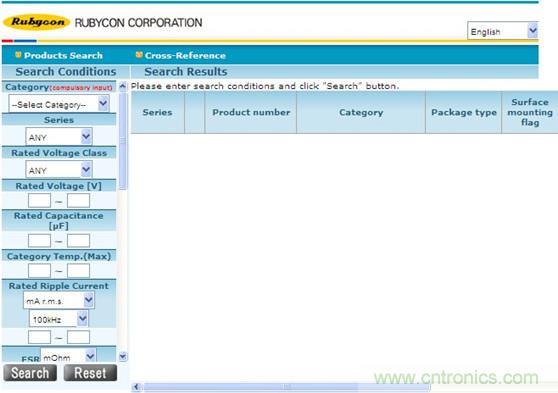Image resolution: width=558 pixels, height=393 pixels.
Task: Open the 100kHz frequency dropdown
Action: click(58, 319)
